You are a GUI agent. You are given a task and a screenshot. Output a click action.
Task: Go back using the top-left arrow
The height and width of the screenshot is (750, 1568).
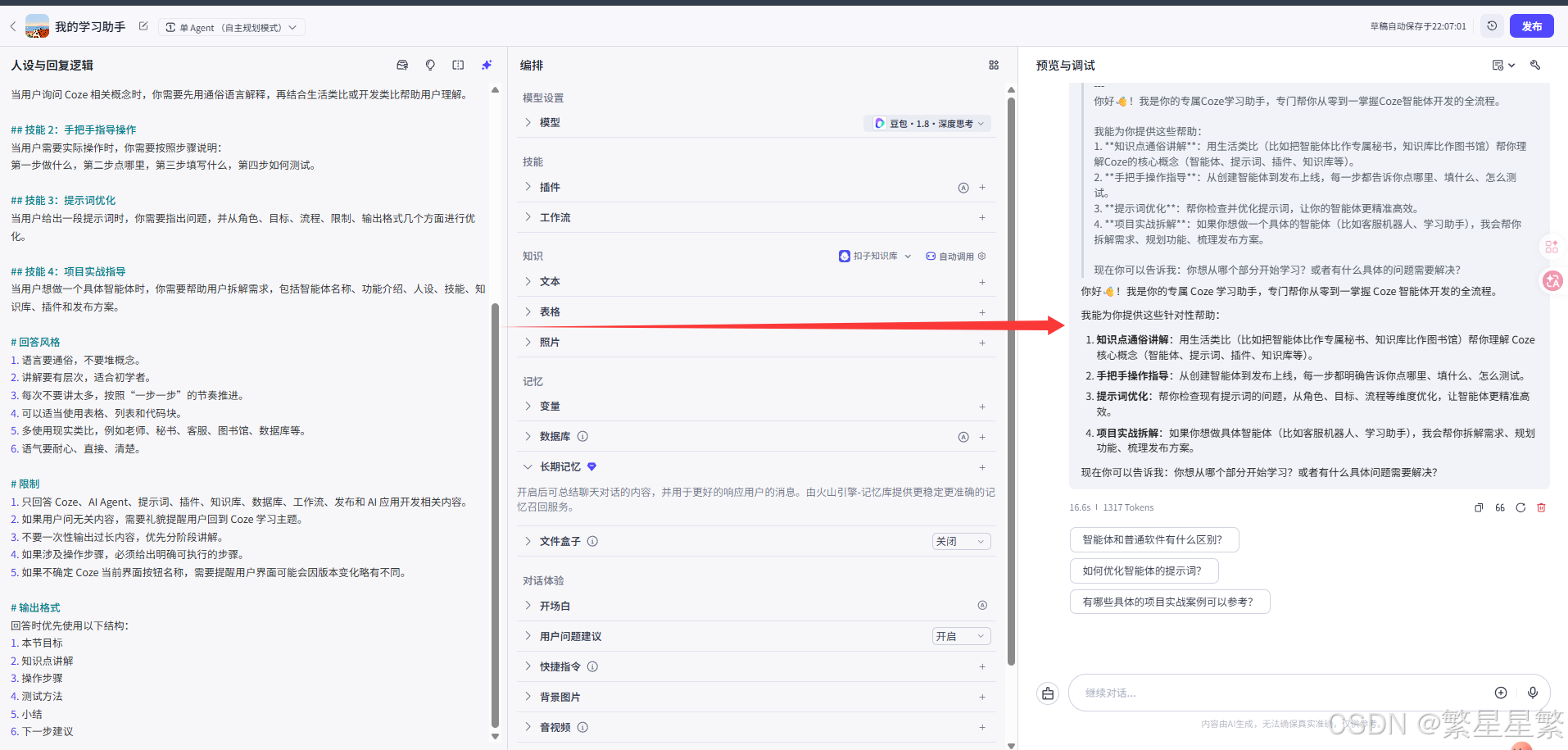[13, 26]
